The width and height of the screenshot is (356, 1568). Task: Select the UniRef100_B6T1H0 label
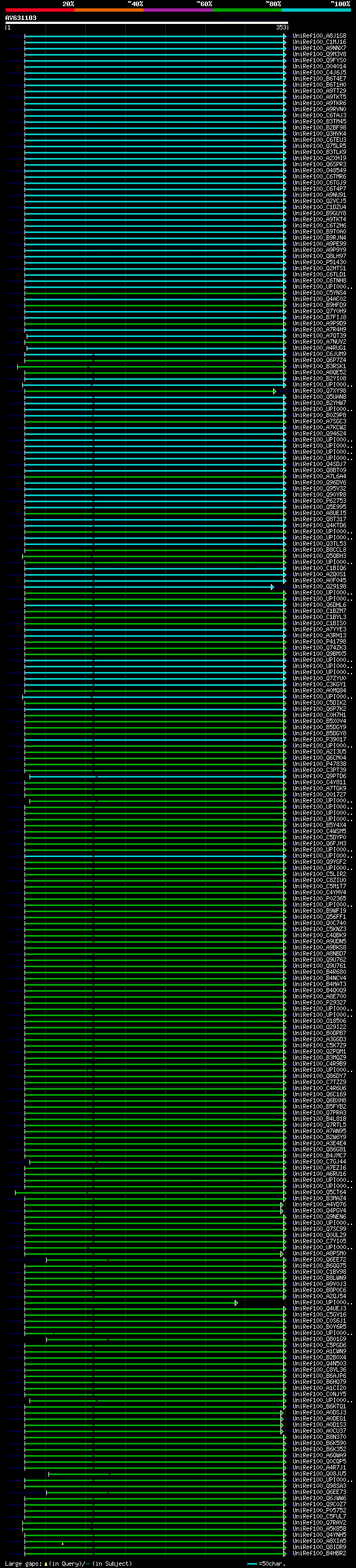pos(319,85)
